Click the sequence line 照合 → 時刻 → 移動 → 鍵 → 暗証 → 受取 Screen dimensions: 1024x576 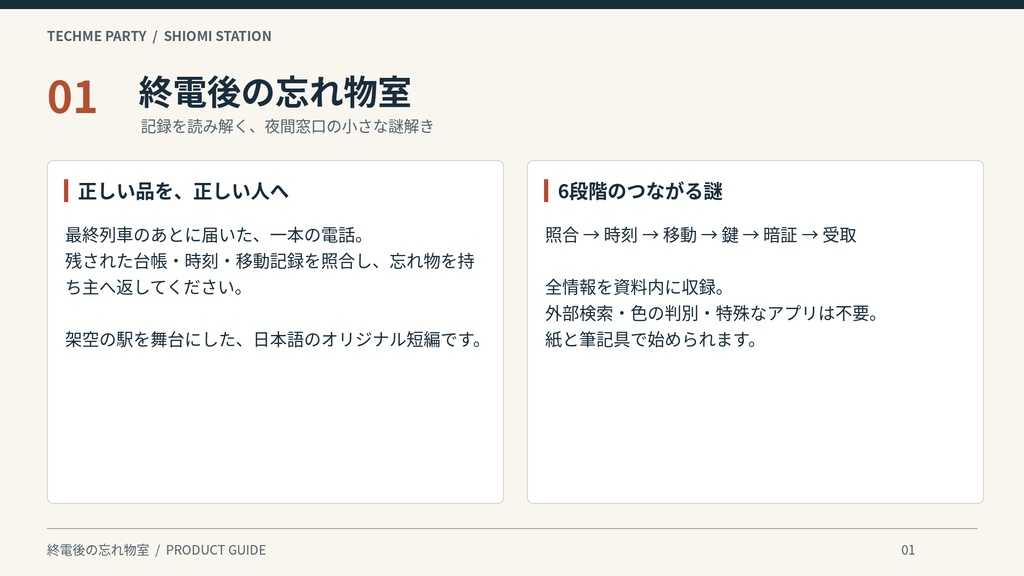[701, 235]
